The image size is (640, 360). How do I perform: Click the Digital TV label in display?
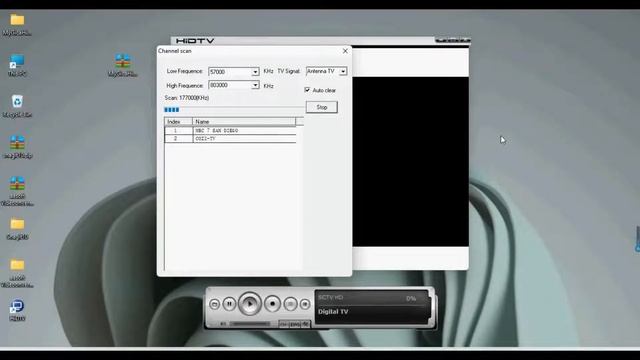click(x=333, y=311)
